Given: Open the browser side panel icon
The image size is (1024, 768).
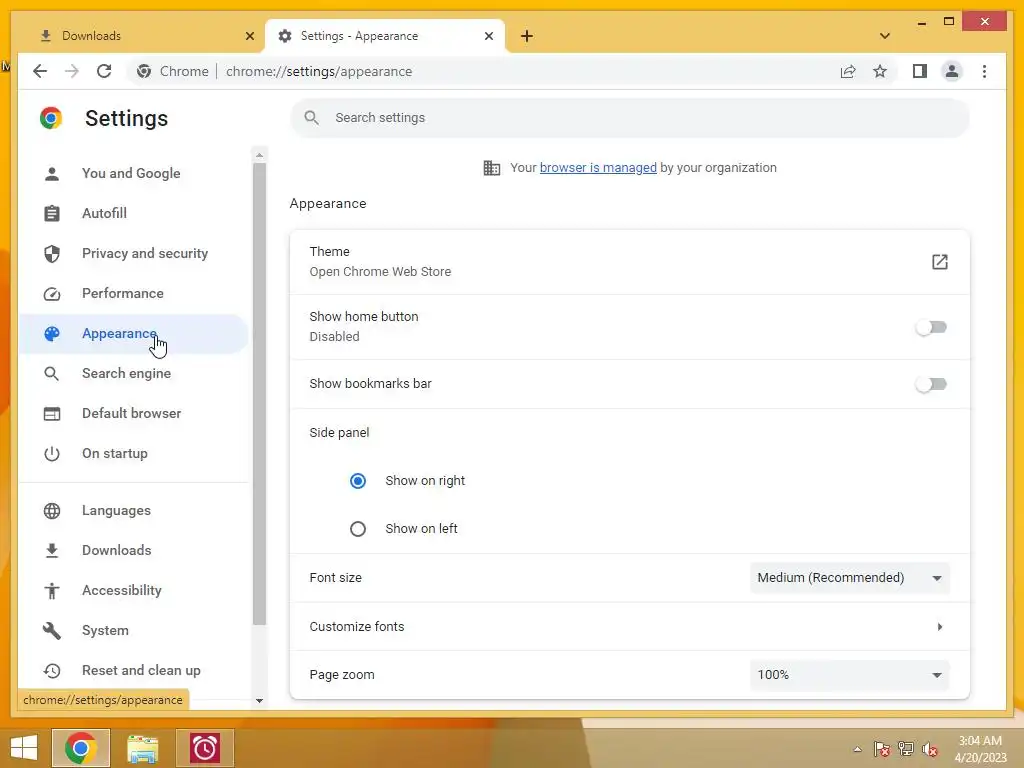Looking at the screenshot, I should coord(920,71).
